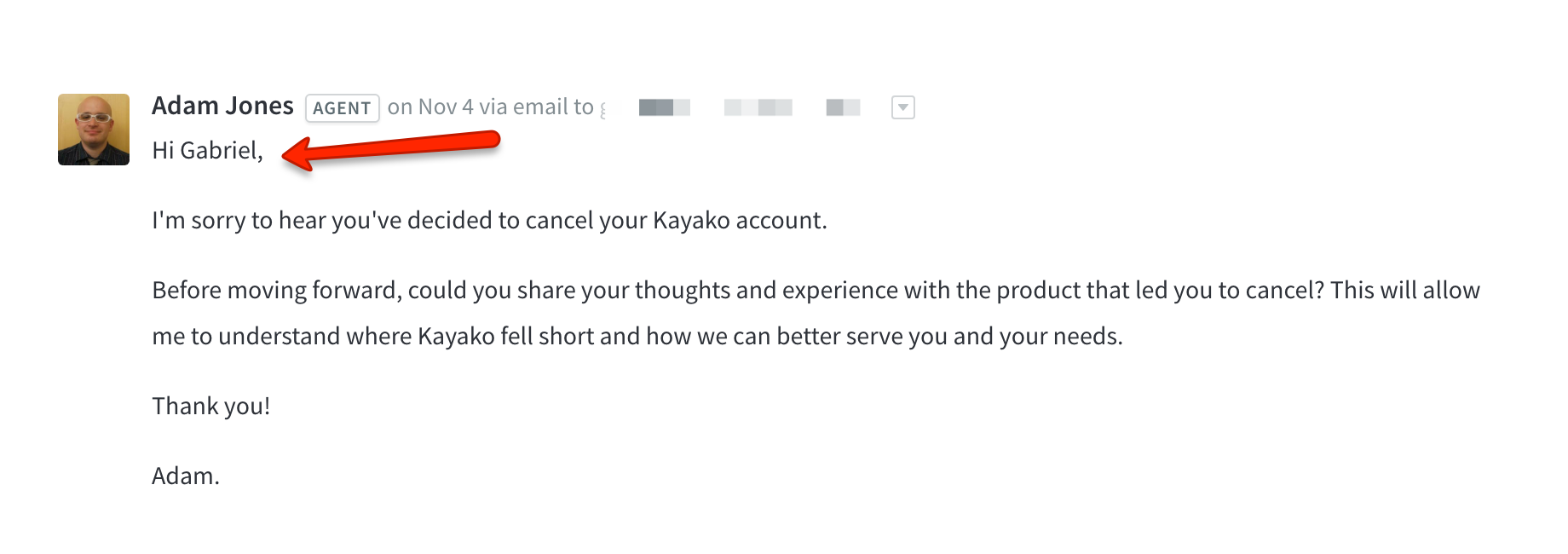Click the 'Thank you!' line
Screen dimensions: 1568x554
pyautogui.click(x=210, y=407)
